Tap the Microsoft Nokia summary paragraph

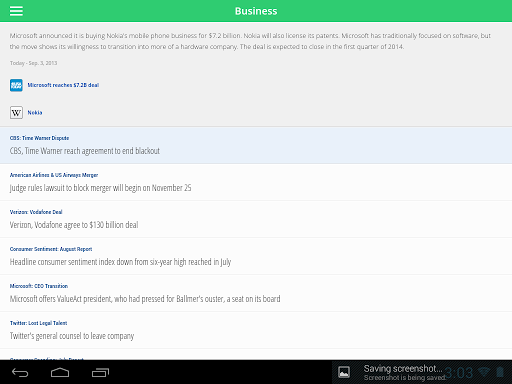[x=250, y=41]
